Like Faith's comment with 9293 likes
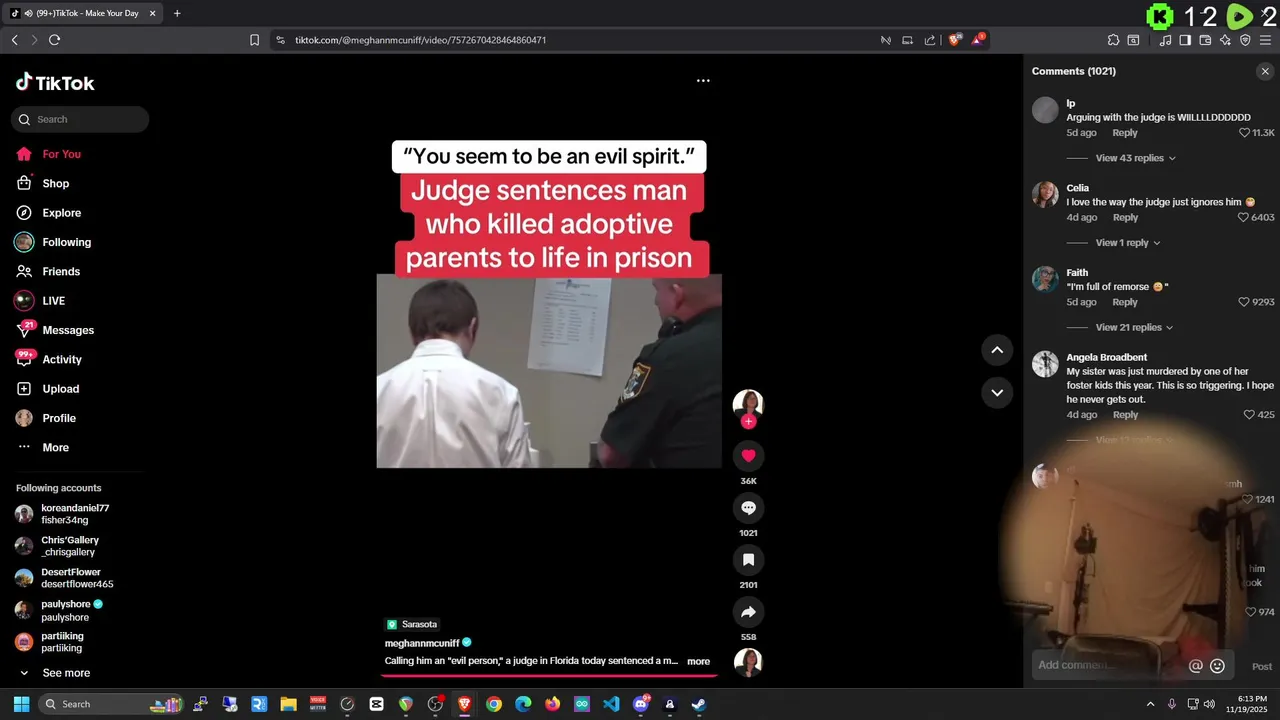The width and height of the screenshot is (1280, 720). point(1245,302)
